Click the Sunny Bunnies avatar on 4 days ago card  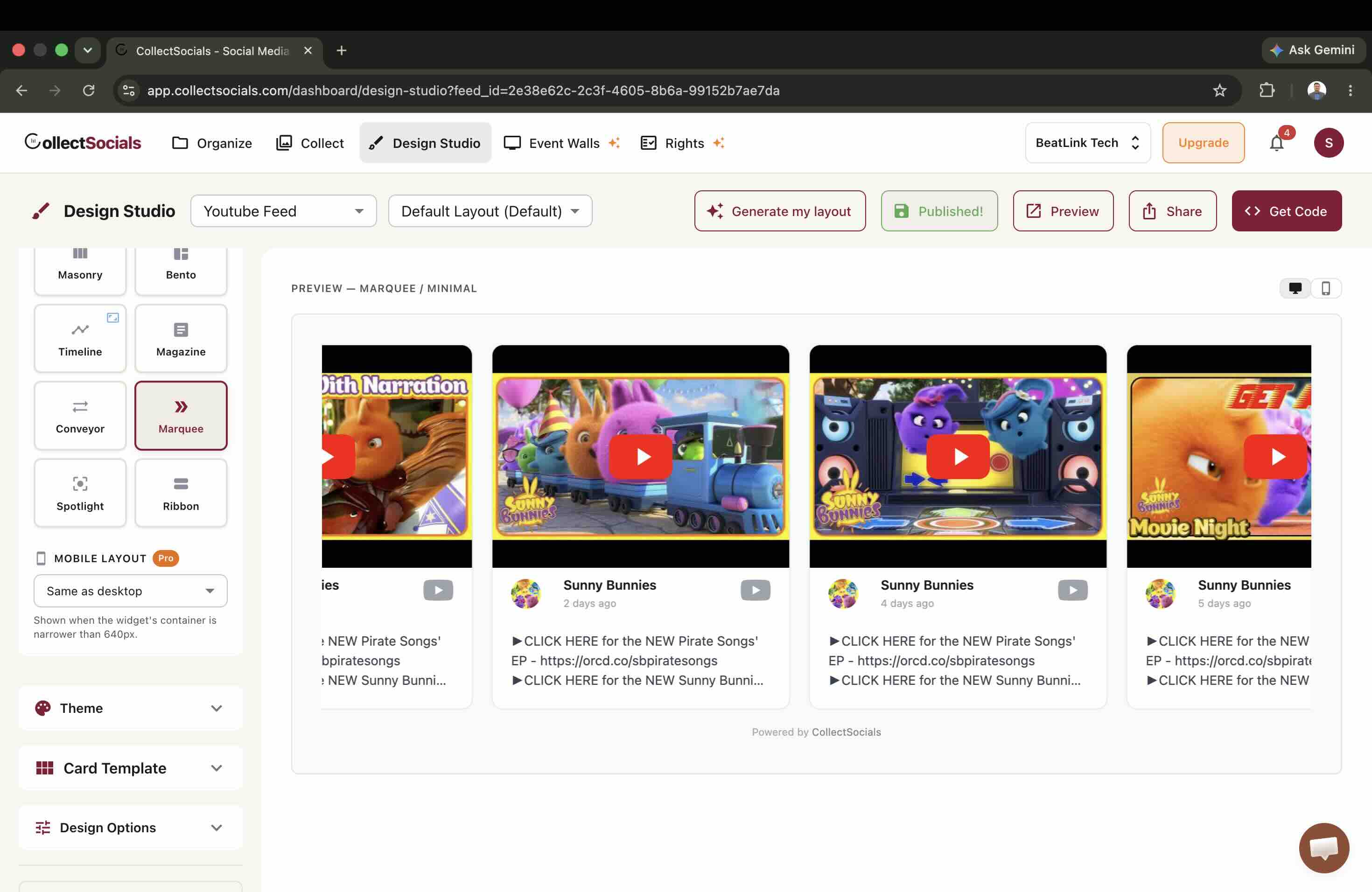click(x=843, y=593)
